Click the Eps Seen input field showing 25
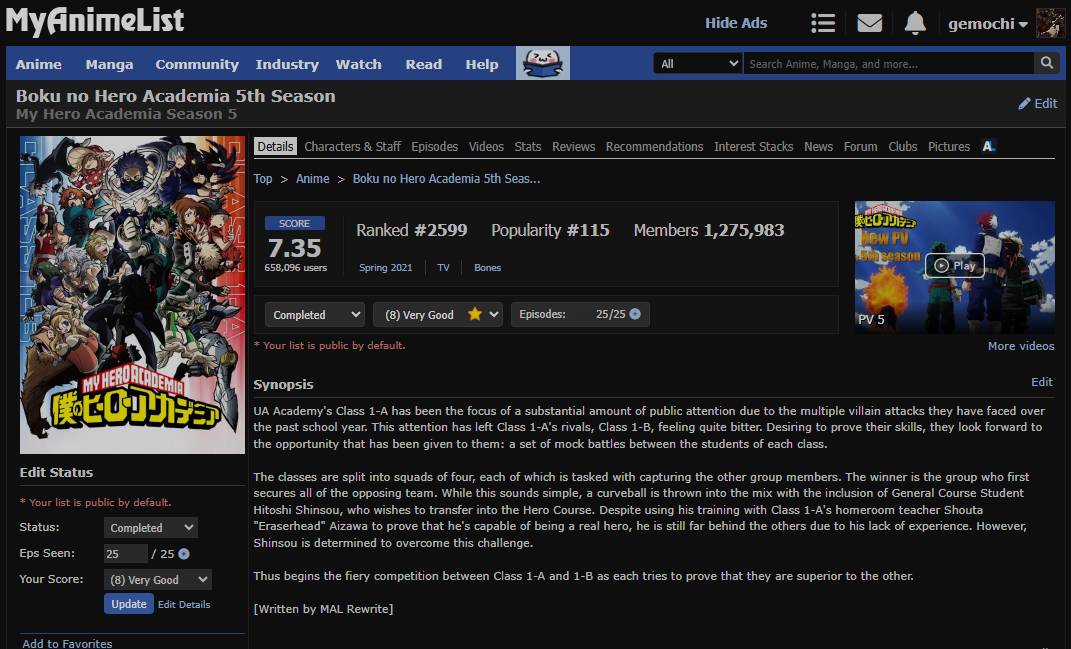 click(126, 554)
